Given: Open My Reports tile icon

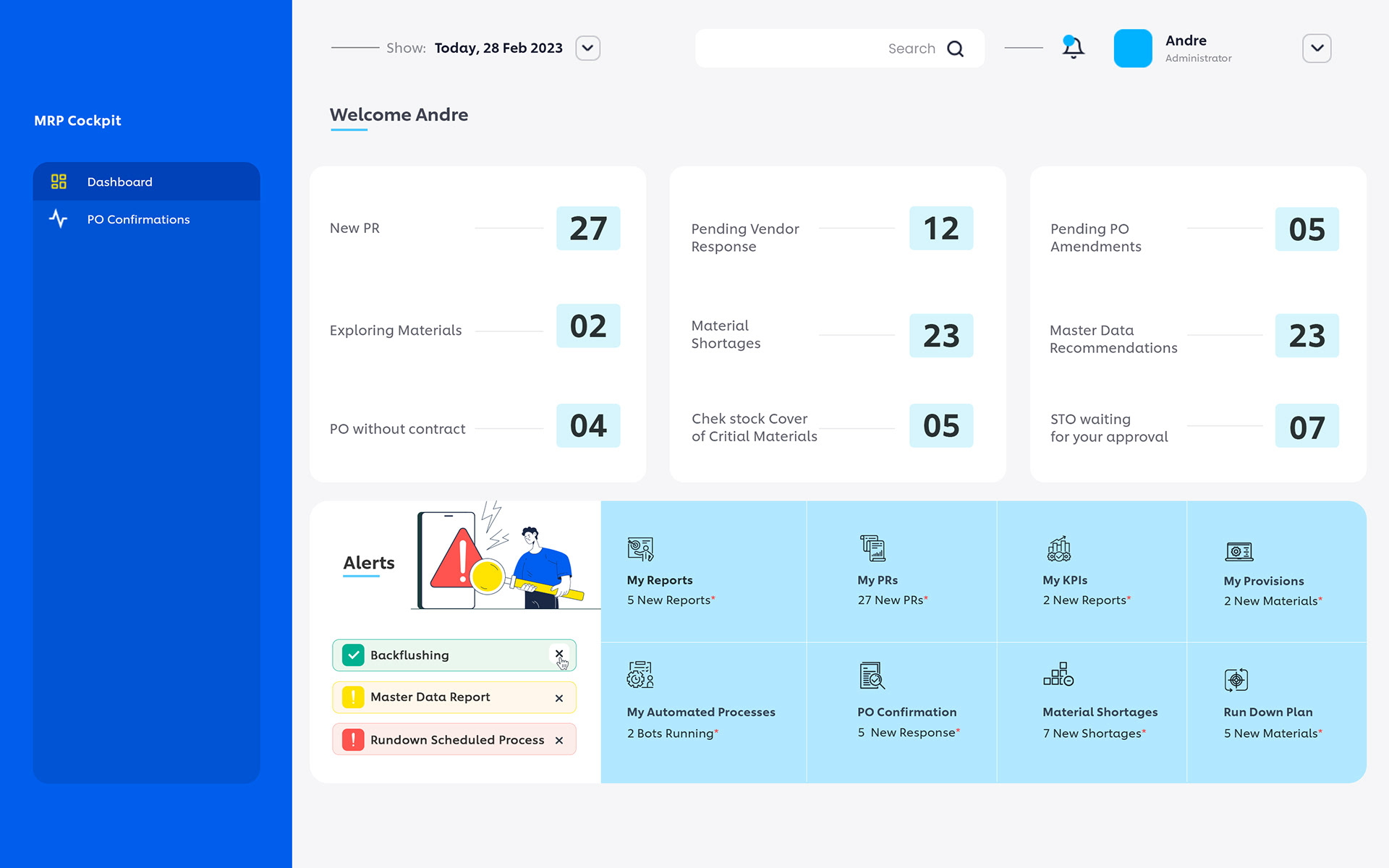Looking at the screenshot, I should pos(640,549).
